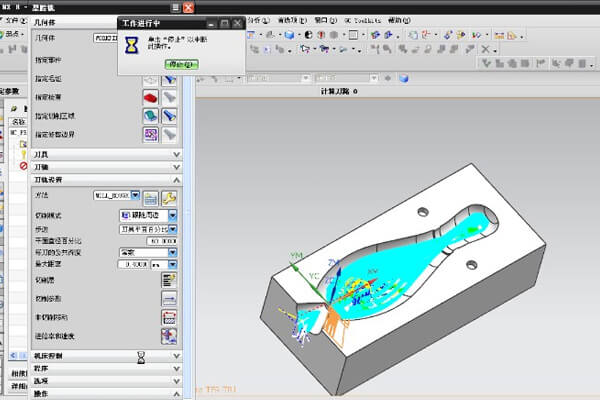600x400 pixels.
Task: Open the 方法 (Method) dropdown list
Action: tap(135, 197)
